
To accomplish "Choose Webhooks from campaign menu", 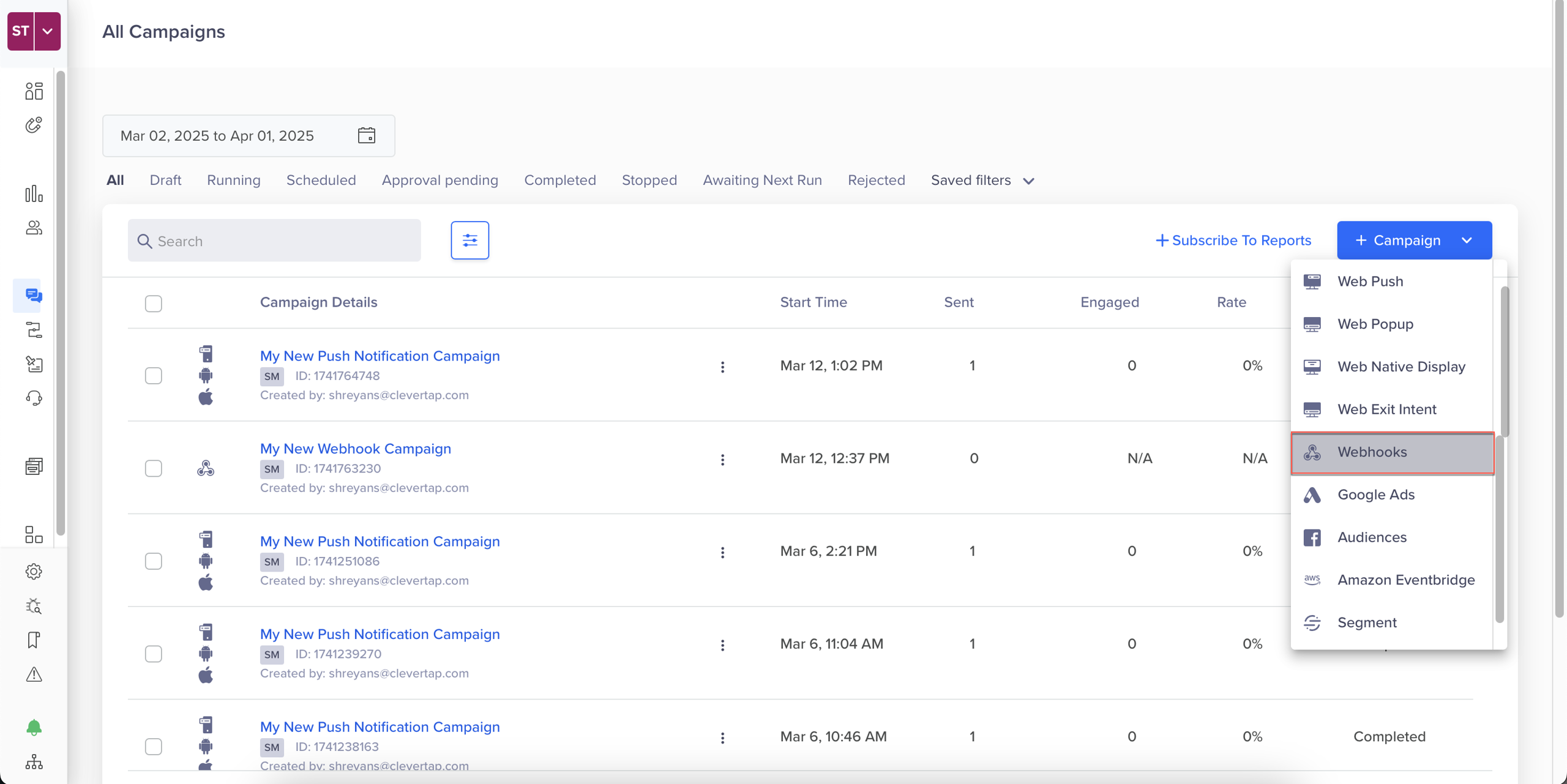I will tap(1392, 452).
